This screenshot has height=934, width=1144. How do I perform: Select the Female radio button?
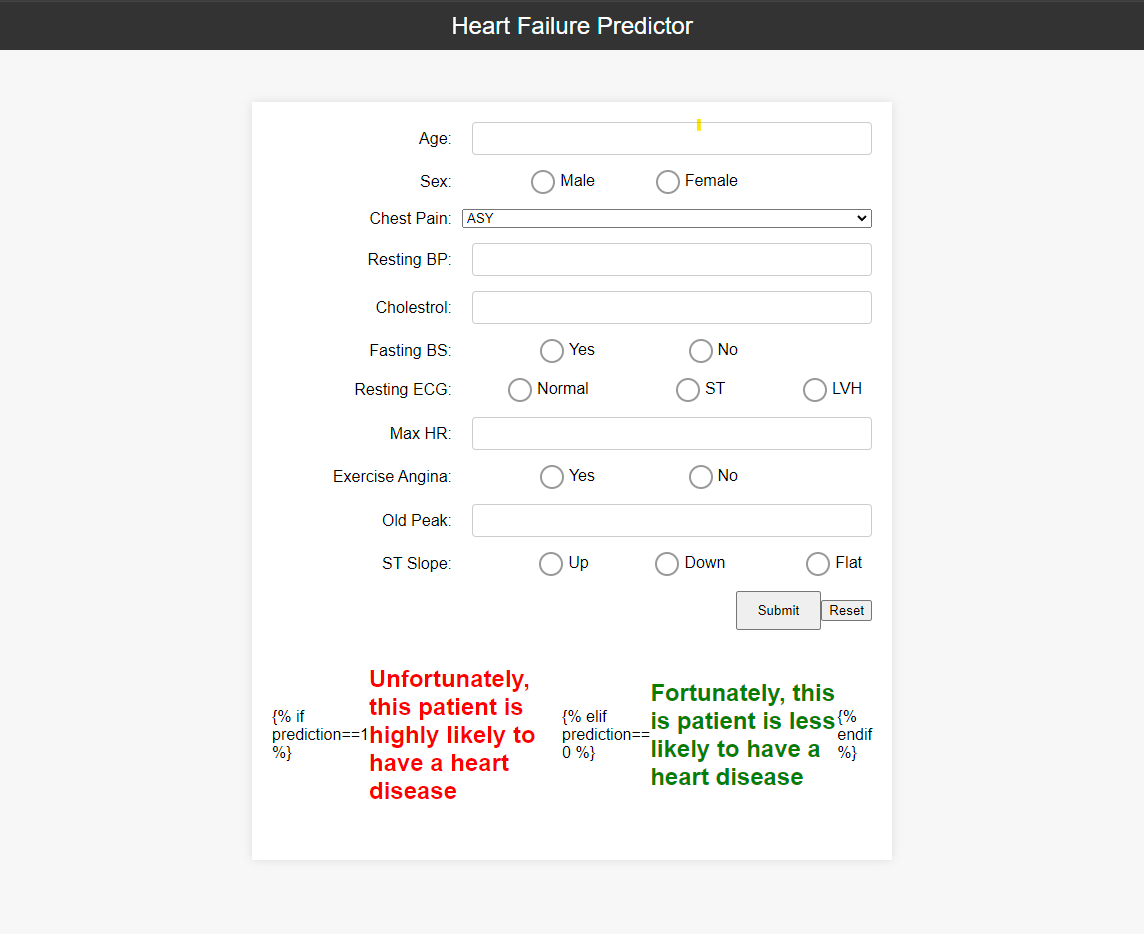(x=668, y=182)
